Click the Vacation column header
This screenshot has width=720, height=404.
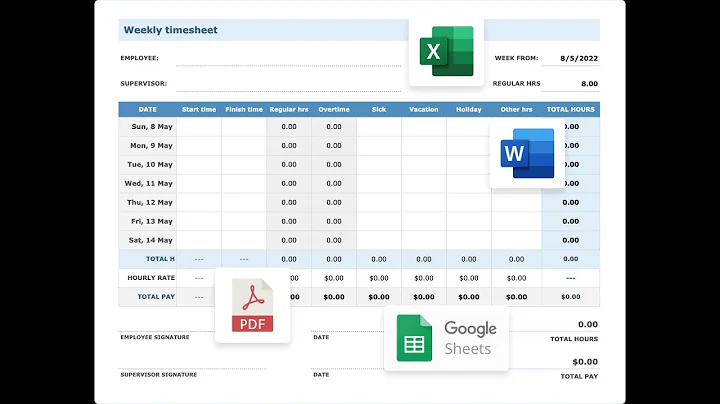click(423, 109)
